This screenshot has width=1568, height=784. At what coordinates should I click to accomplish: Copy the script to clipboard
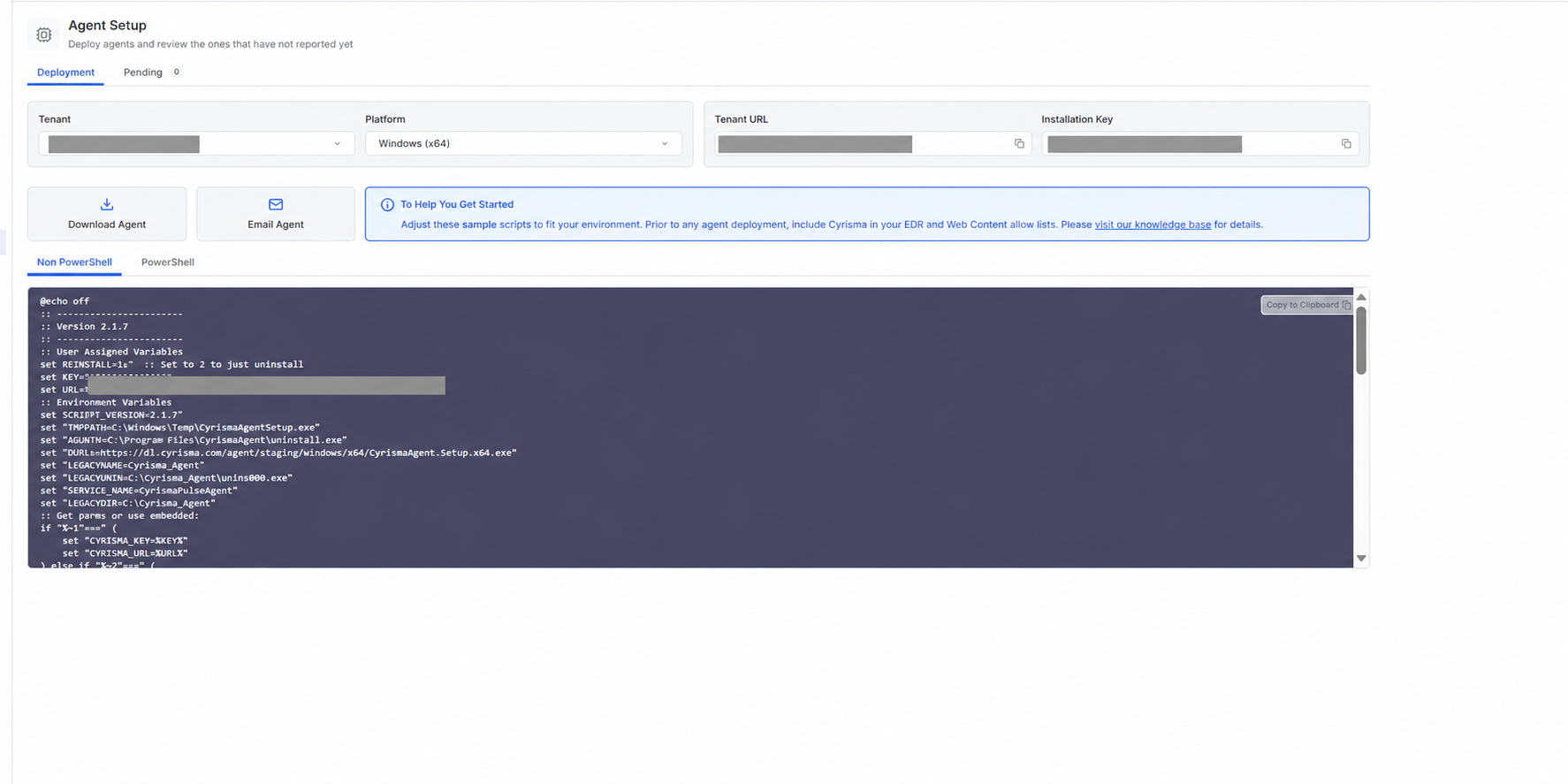point(1307,305)
